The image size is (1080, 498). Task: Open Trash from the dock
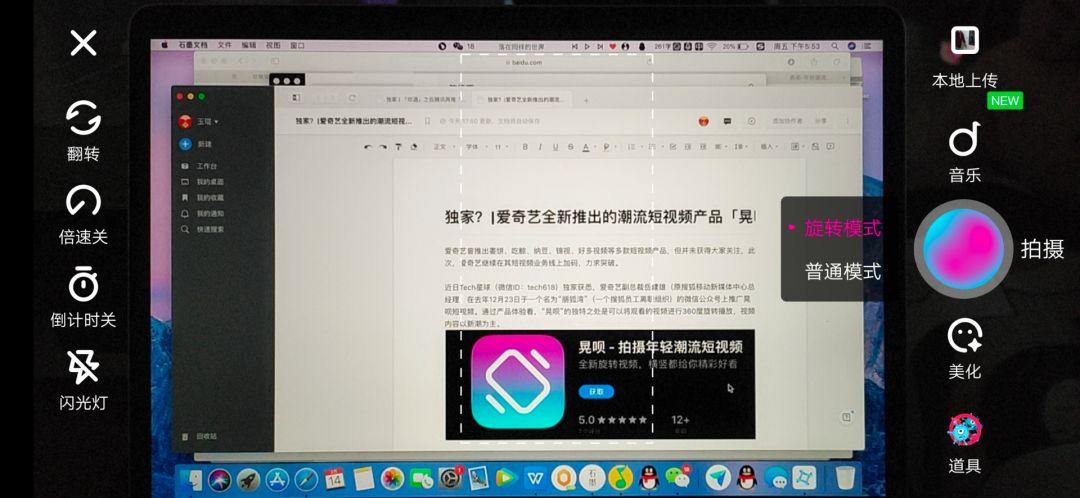coord(845,478)
